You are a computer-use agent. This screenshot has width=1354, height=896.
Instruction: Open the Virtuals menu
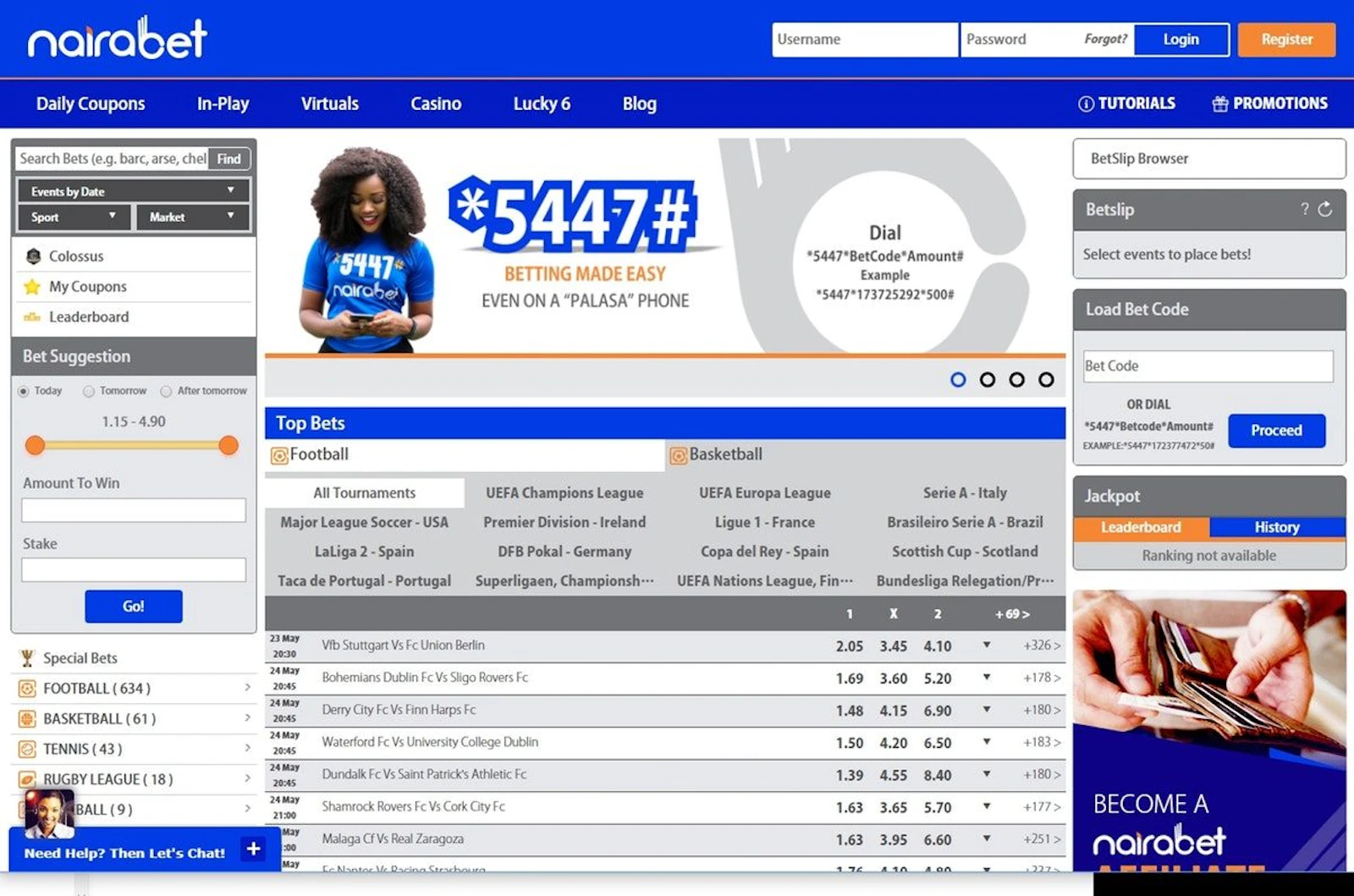(x=330, y=103)
